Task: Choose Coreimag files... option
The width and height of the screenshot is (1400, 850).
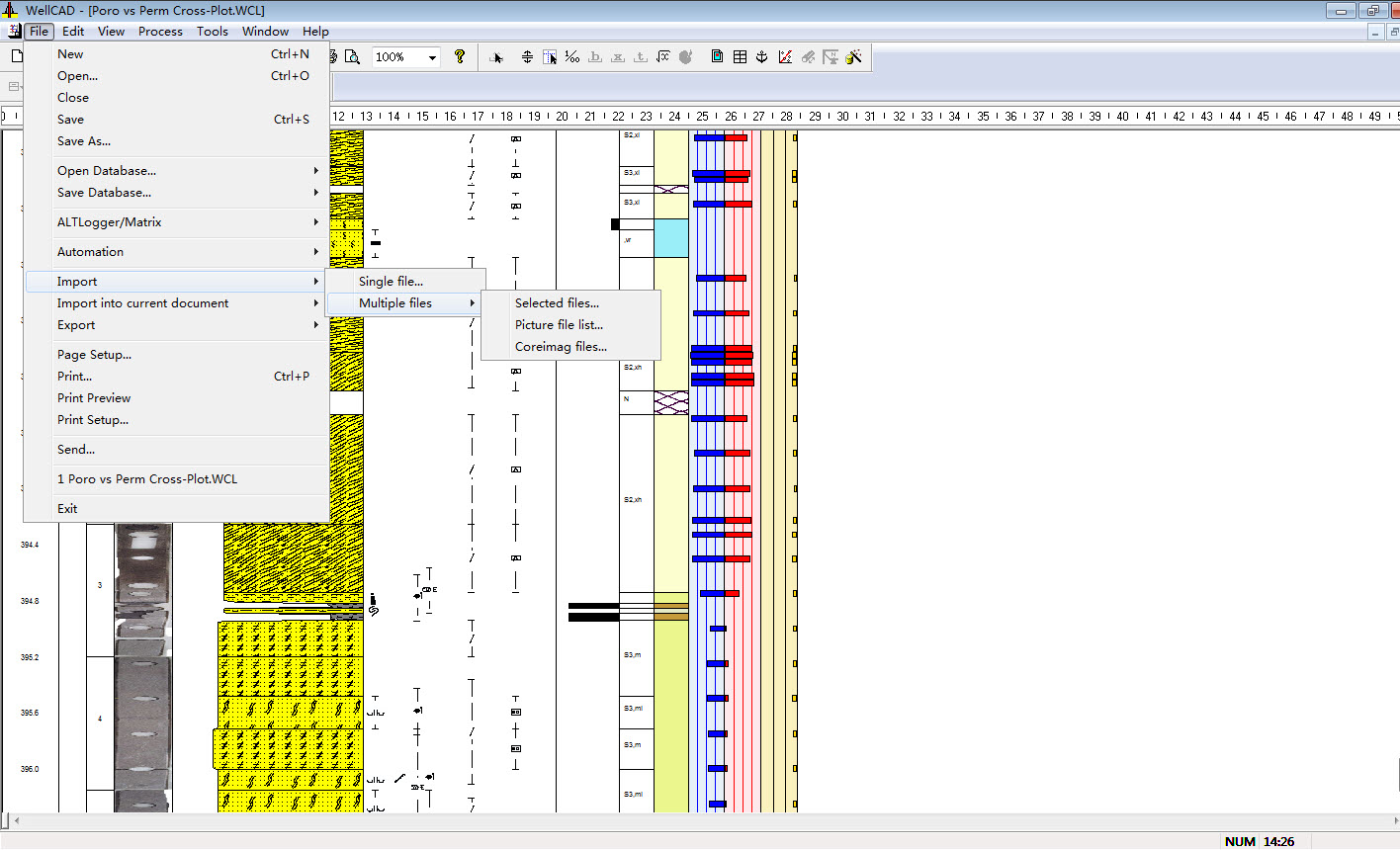Action: pyautogui.click(x=570, y=347)
